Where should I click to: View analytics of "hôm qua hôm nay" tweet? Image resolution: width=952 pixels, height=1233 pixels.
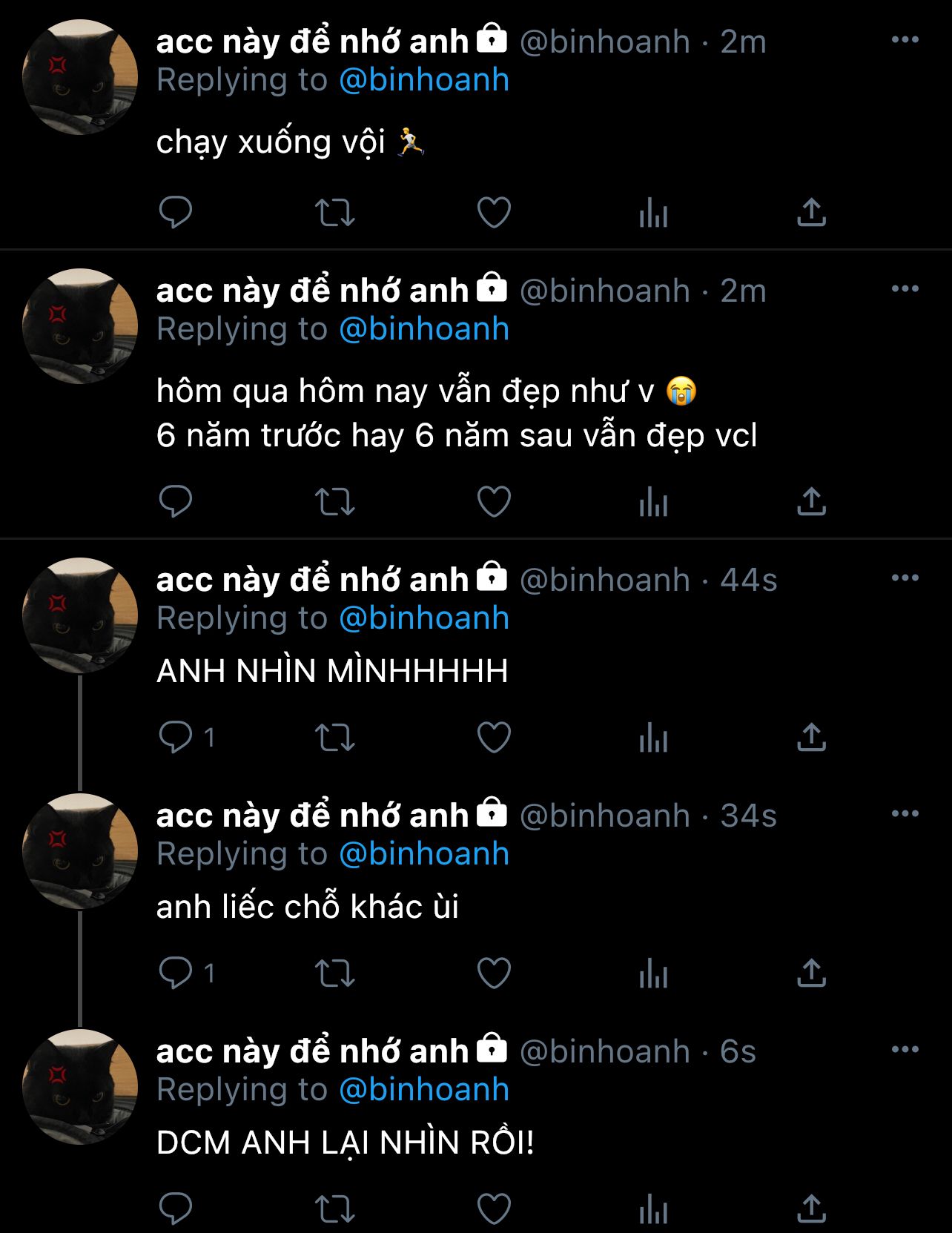point(653,502)
